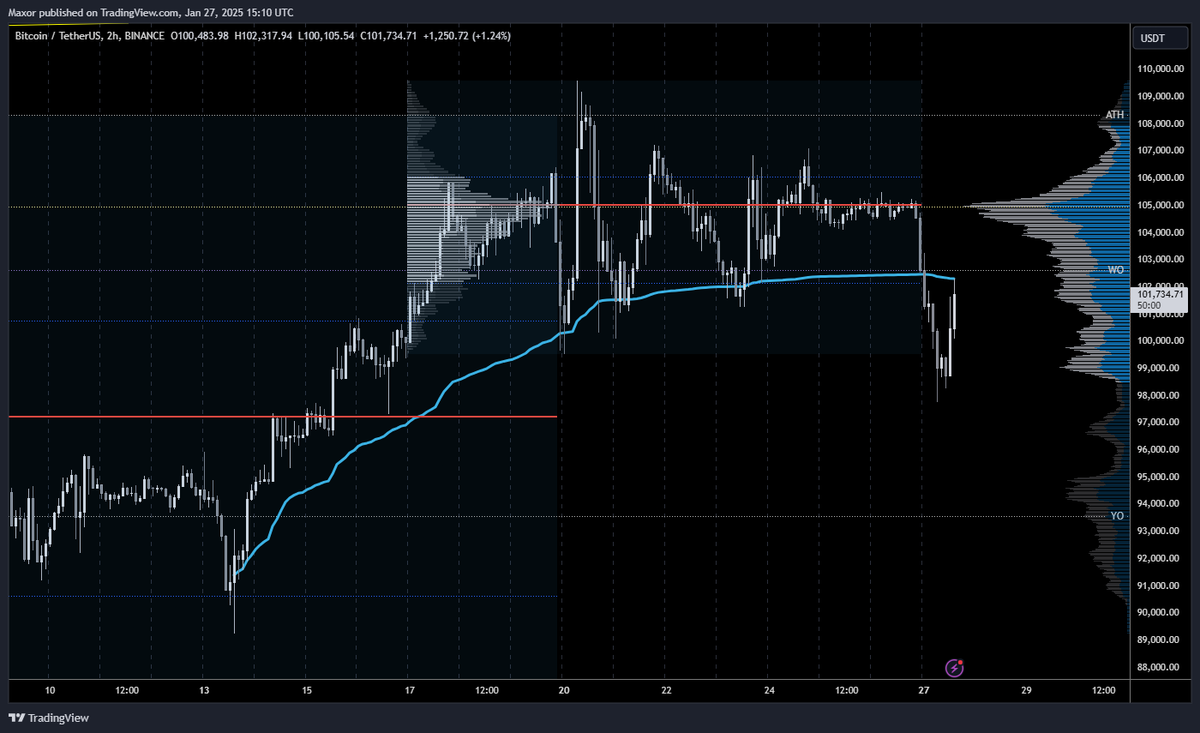Click the 94,000.00 price axis label
Screen dimensions: 1200x733
tap(1160, 504)
